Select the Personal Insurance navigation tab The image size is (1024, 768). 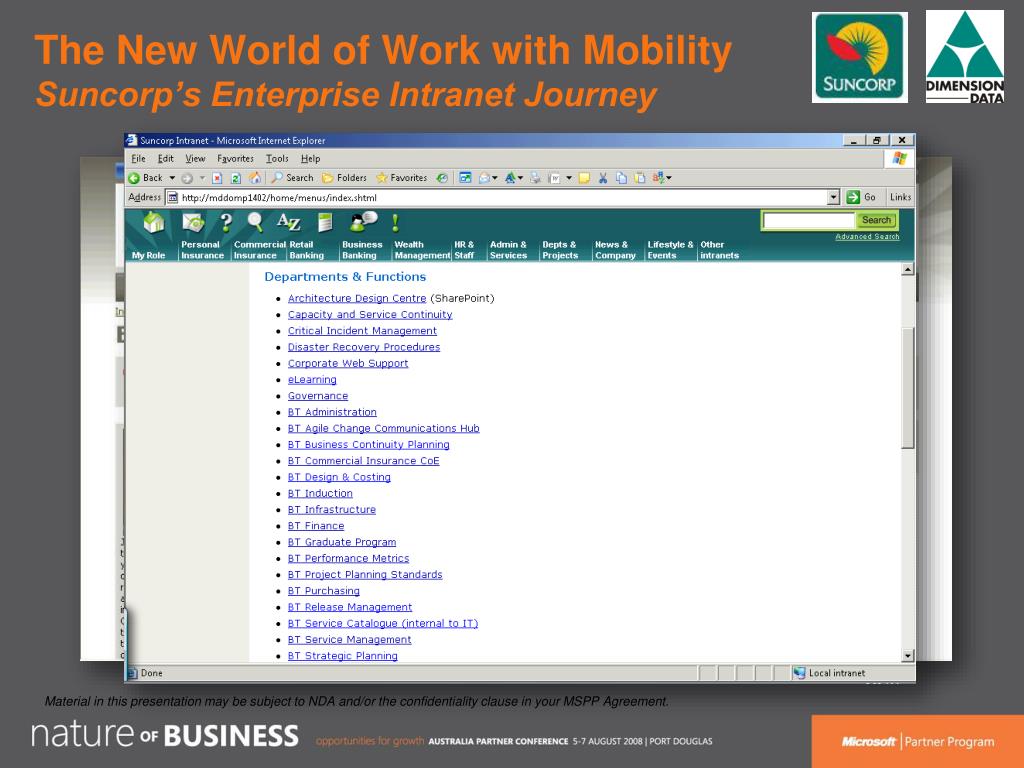[x=202, y=250]
